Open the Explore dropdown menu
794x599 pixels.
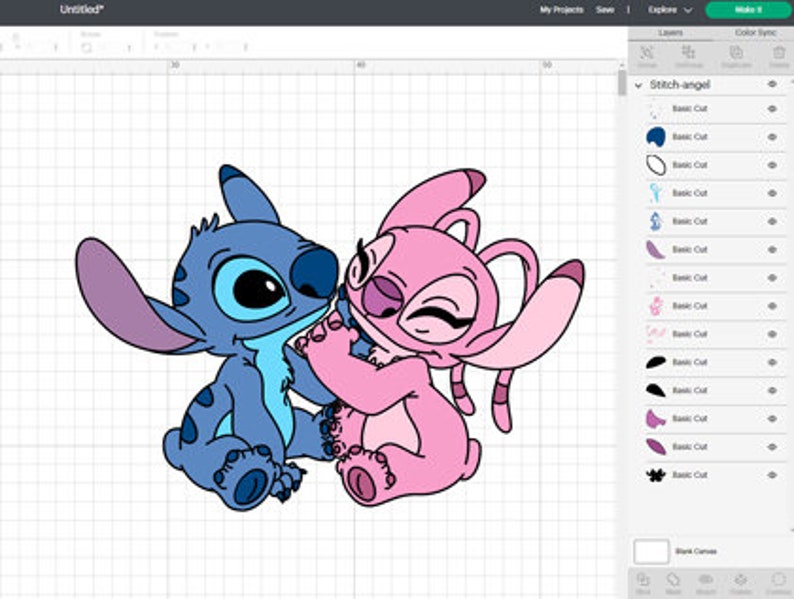(669, 10)
